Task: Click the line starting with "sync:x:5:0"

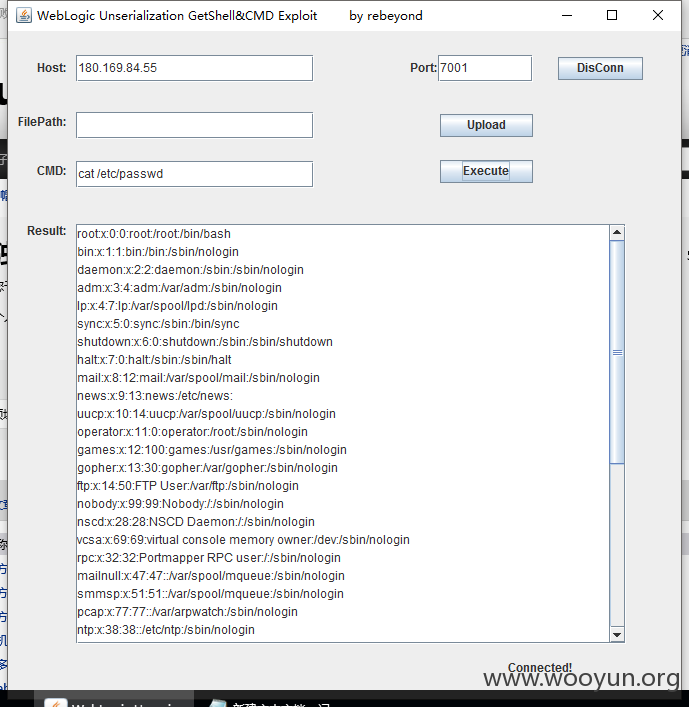Action: coord(158,324)
